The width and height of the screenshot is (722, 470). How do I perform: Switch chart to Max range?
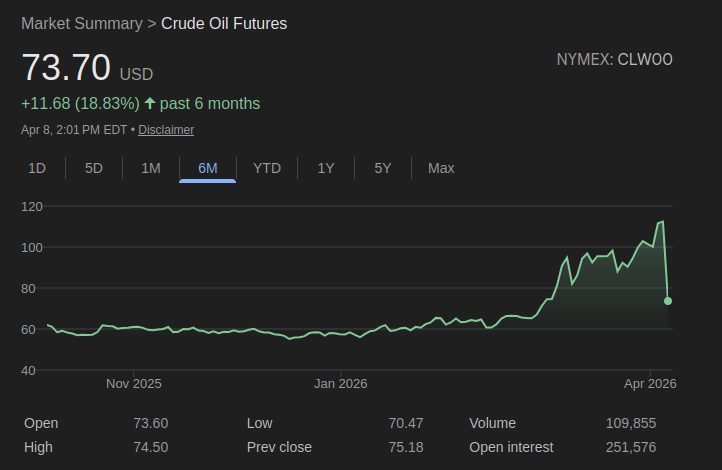441,168
